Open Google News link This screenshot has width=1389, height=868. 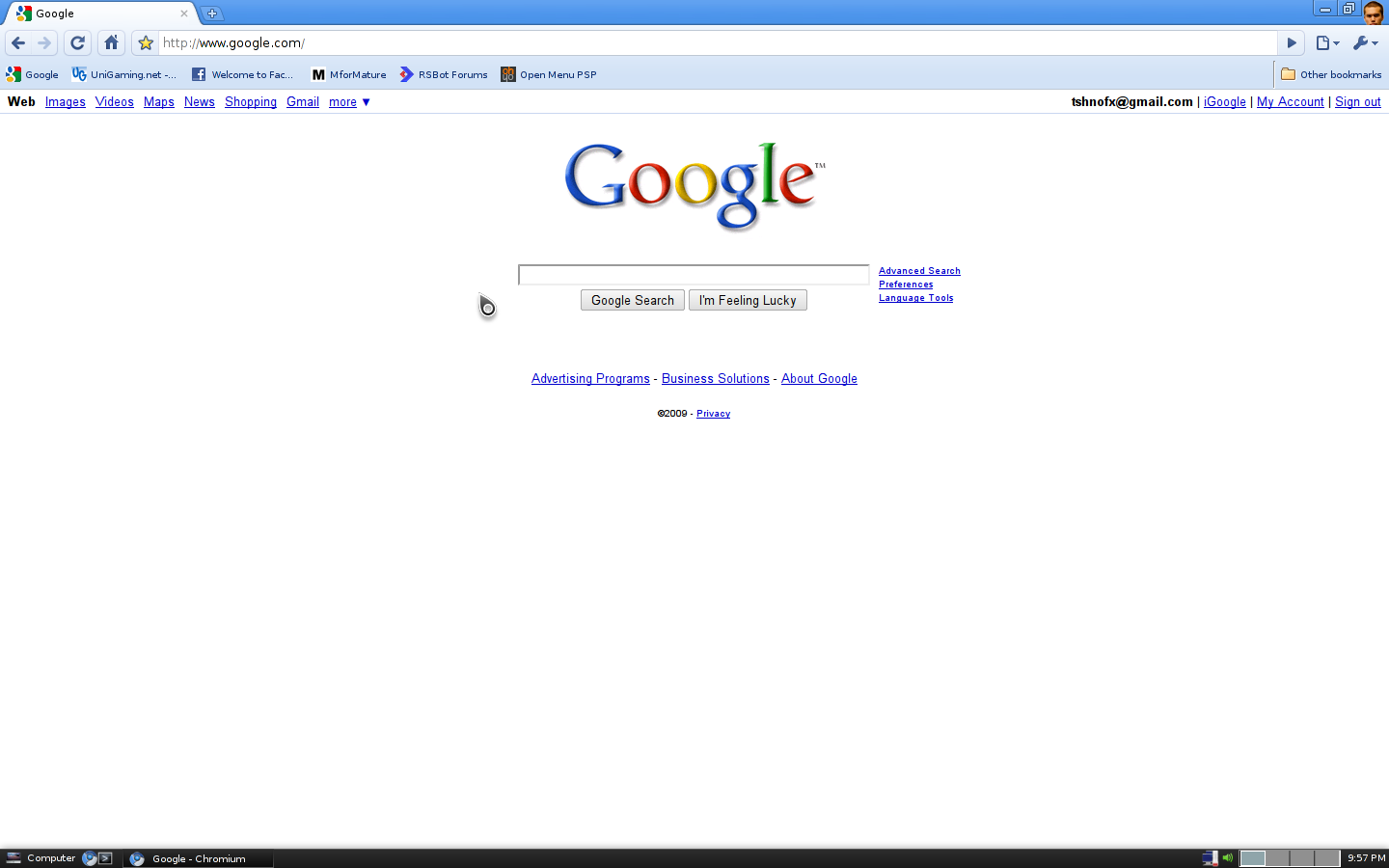(200, 101)
